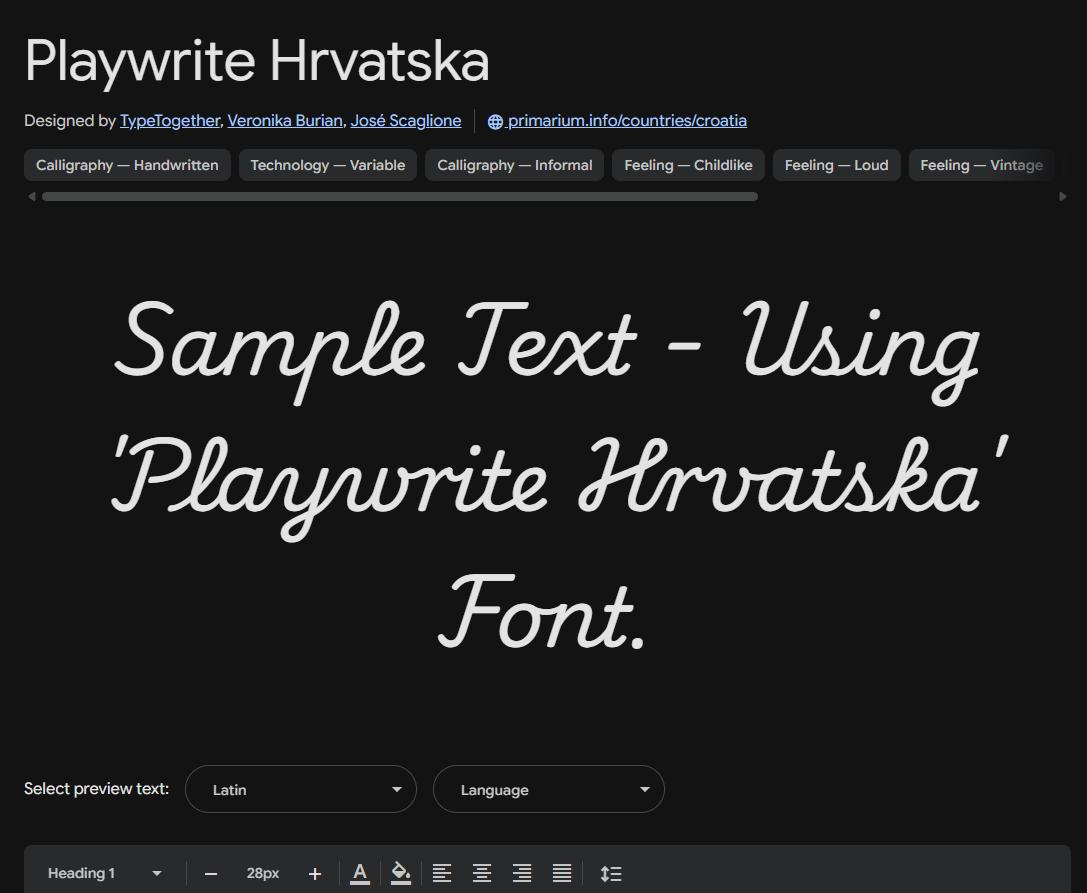The height and width of the screenshot is (893, 1087).
Task: Decrease font size with minus button
Action: click(x=211, y=874)
